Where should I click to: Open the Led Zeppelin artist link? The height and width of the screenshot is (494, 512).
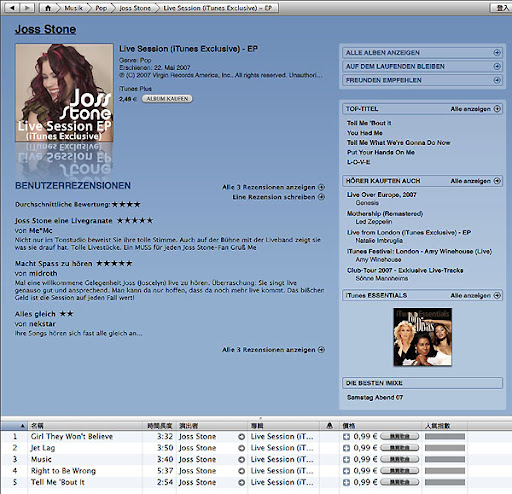pos(374,222)
